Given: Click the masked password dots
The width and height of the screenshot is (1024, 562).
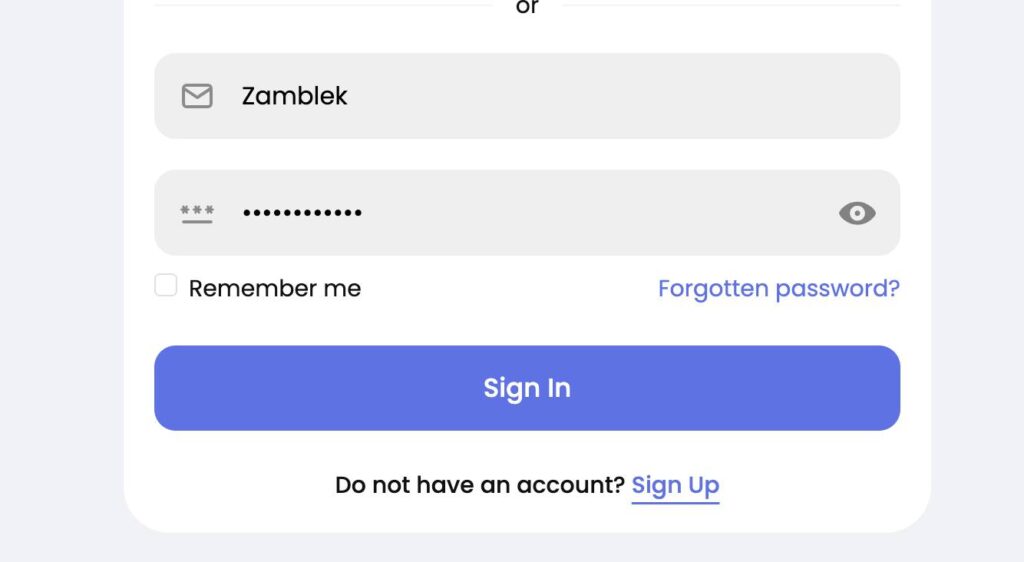Looking at the screenshot, I should (302, 213).
